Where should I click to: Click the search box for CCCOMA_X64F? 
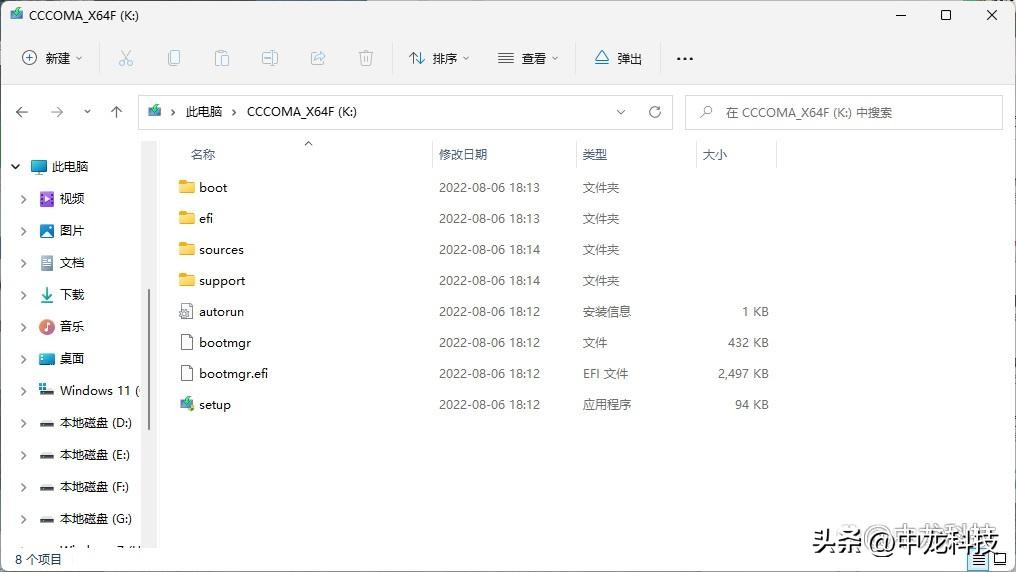(x=844, y=112)
